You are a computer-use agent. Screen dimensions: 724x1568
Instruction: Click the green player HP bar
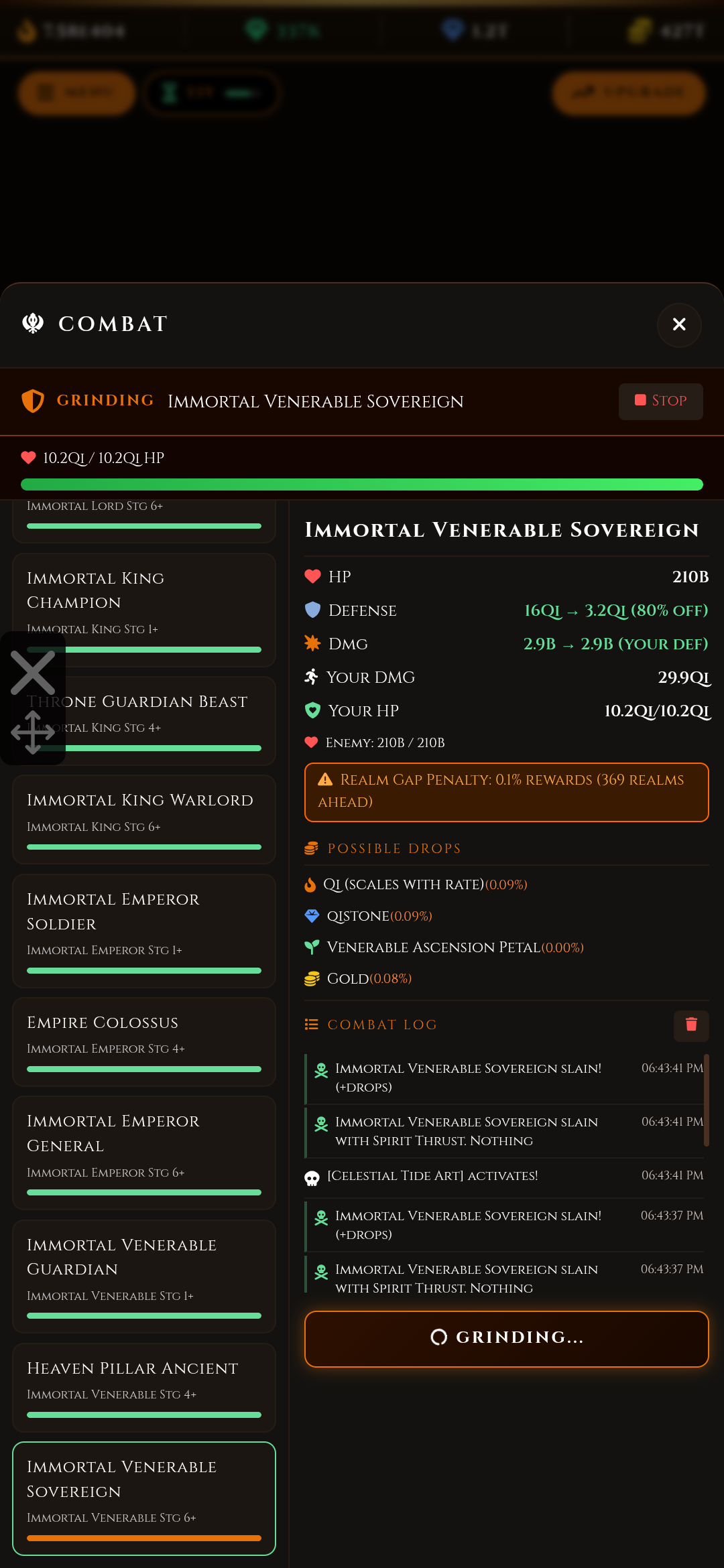pos(362,484)
